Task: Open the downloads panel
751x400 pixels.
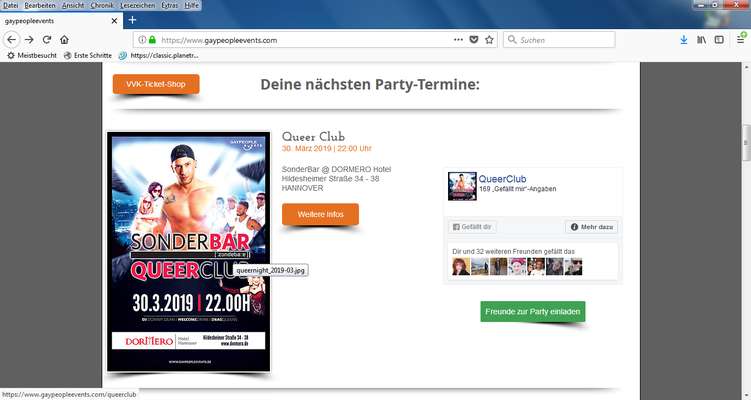Action: [x=683, y=40]
